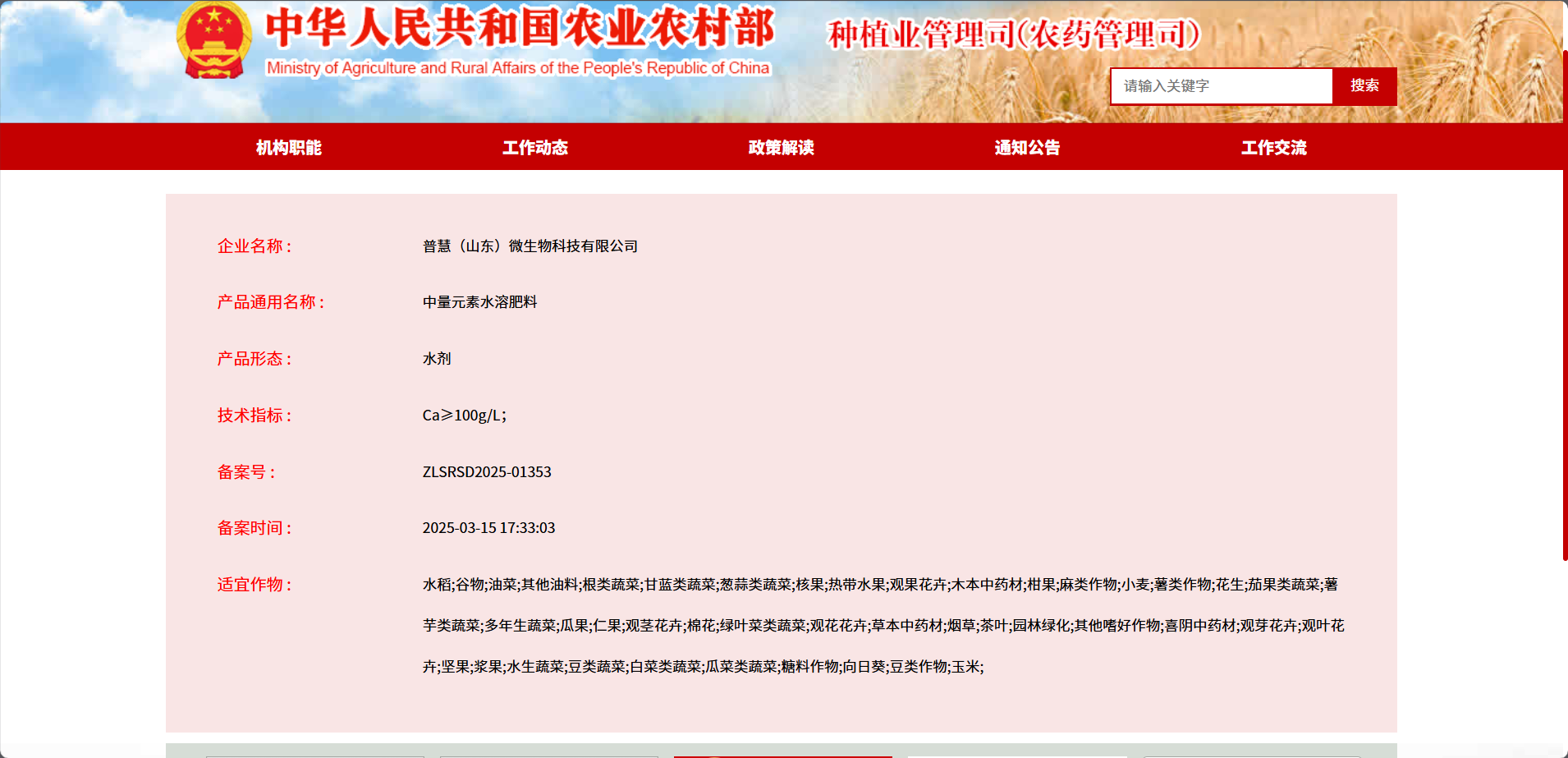Switch to the 工作交流 navigation item
The image size is (1568, 758).
click(x=1273, y=148)
